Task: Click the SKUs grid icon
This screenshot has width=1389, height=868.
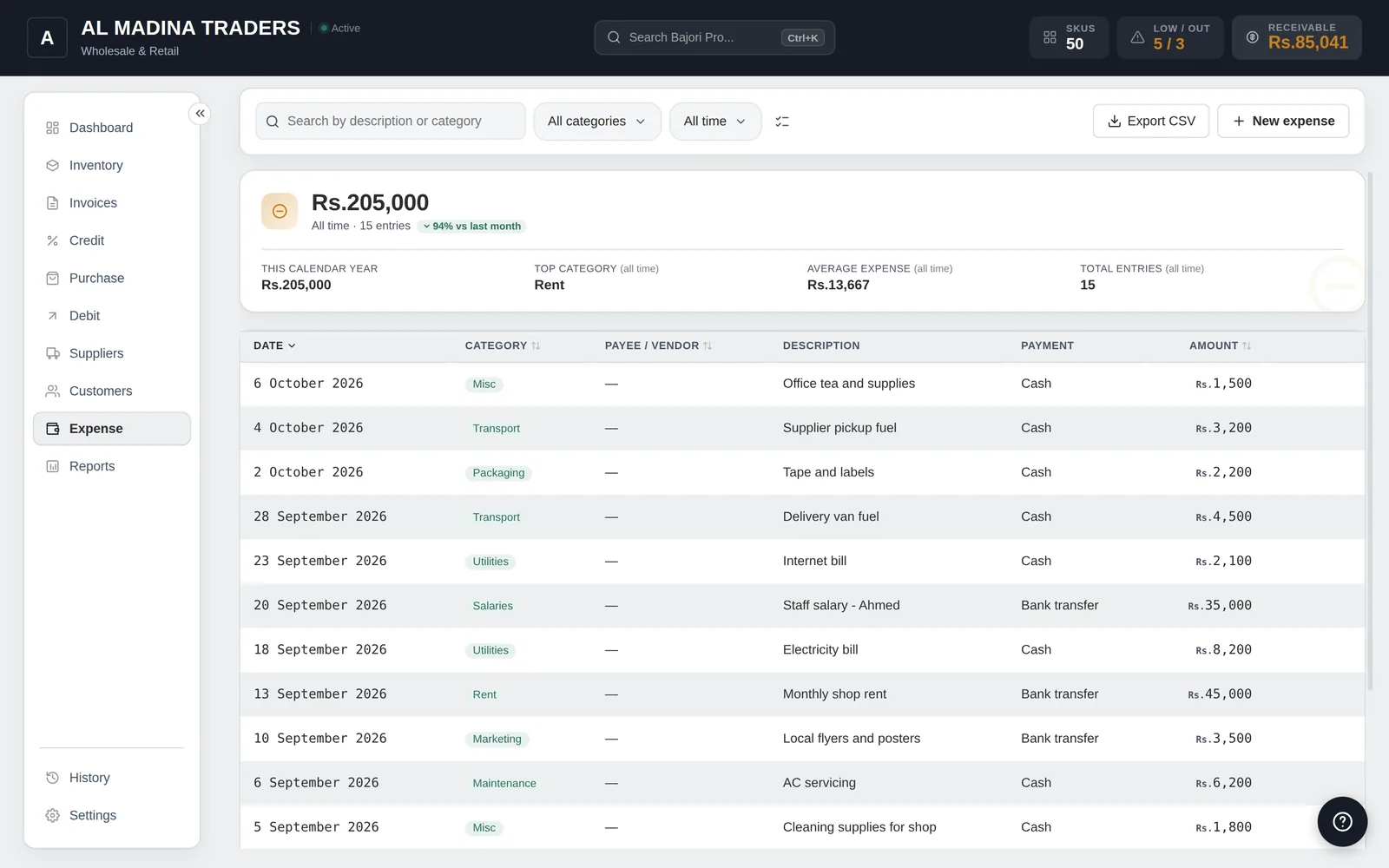Action: (1050, 37)
